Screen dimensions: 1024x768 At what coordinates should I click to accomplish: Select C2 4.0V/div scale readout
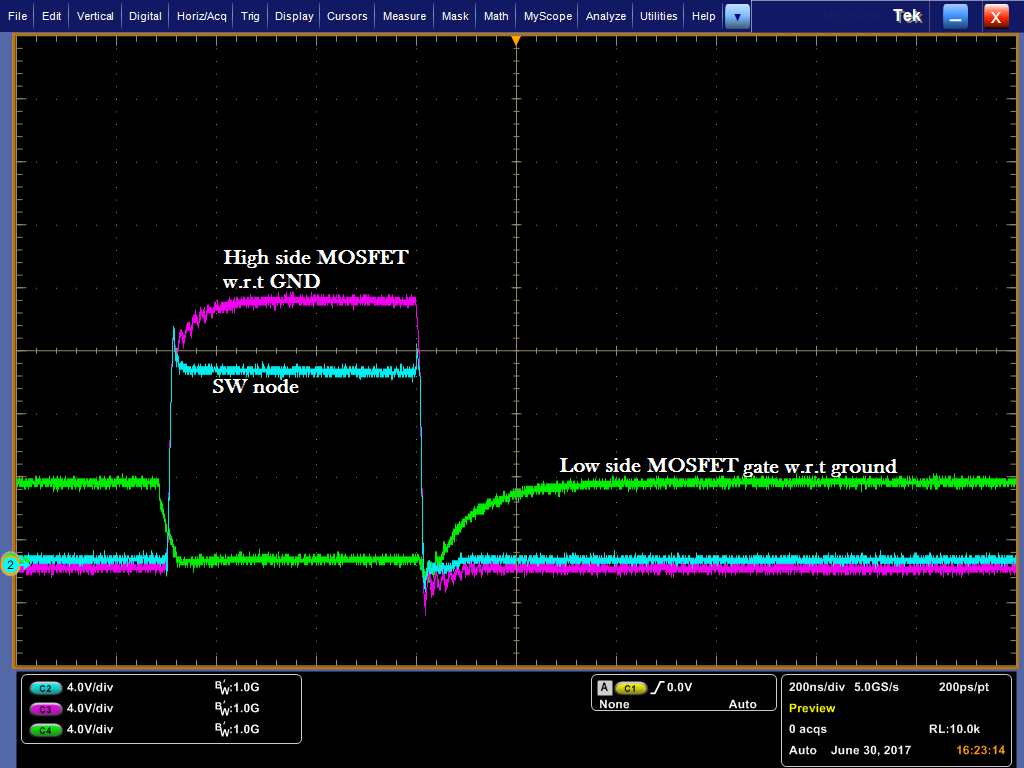89,688
